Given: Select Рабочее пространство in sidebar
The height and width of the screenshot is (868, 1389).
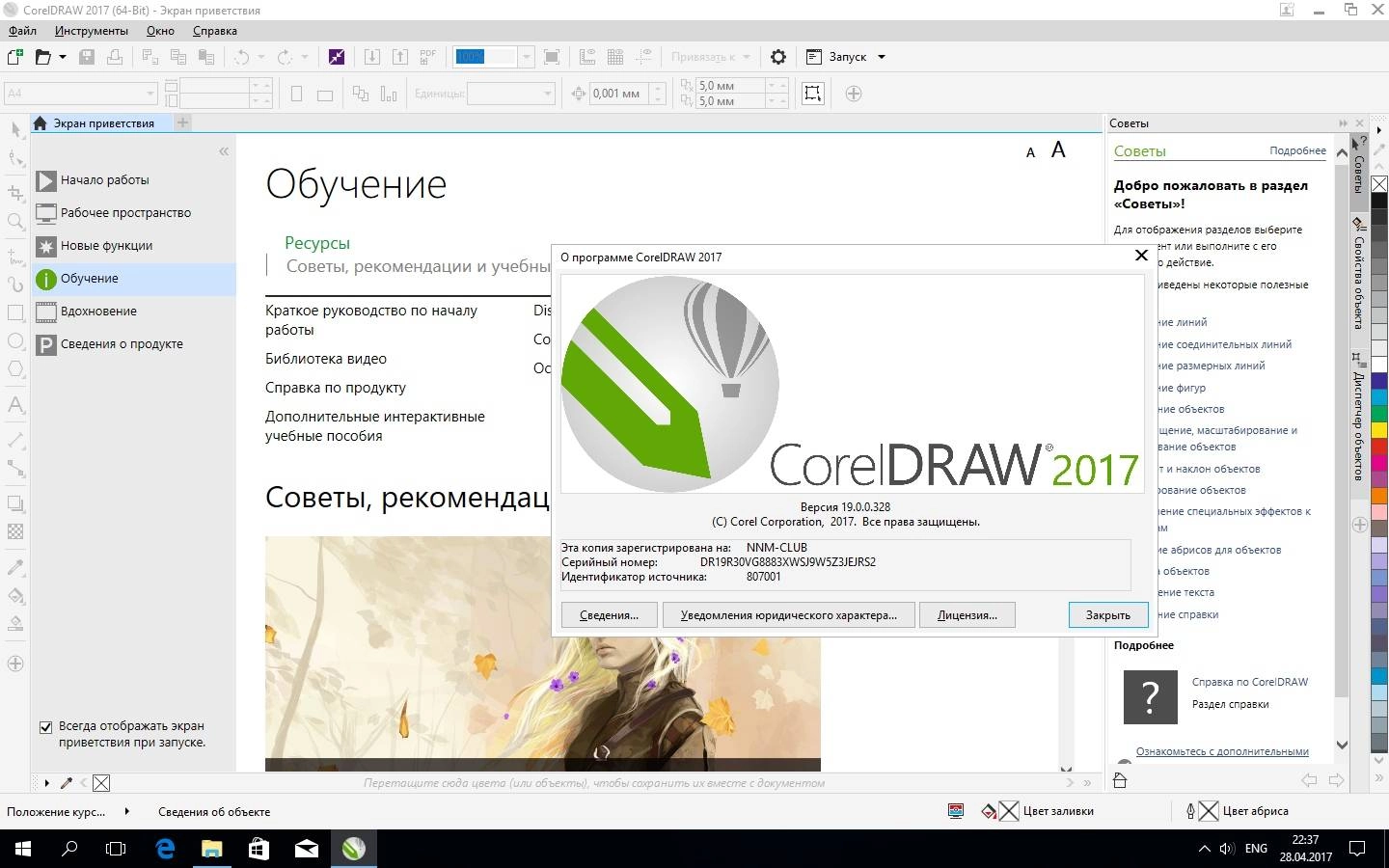Looking at the screenshot, I should click(x=134, y=213).
